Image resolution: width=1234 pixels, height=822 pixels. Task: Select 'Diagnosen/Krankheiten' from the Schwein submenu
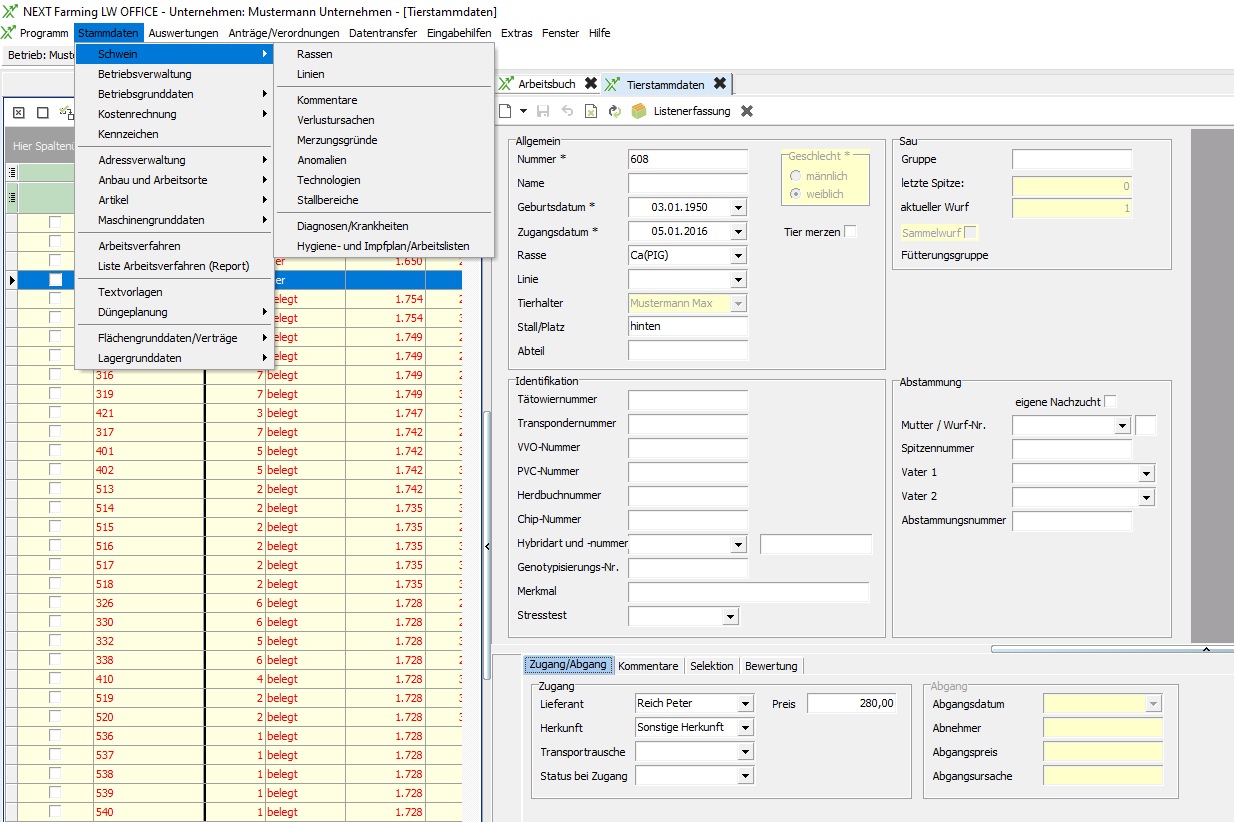(352, 226)
